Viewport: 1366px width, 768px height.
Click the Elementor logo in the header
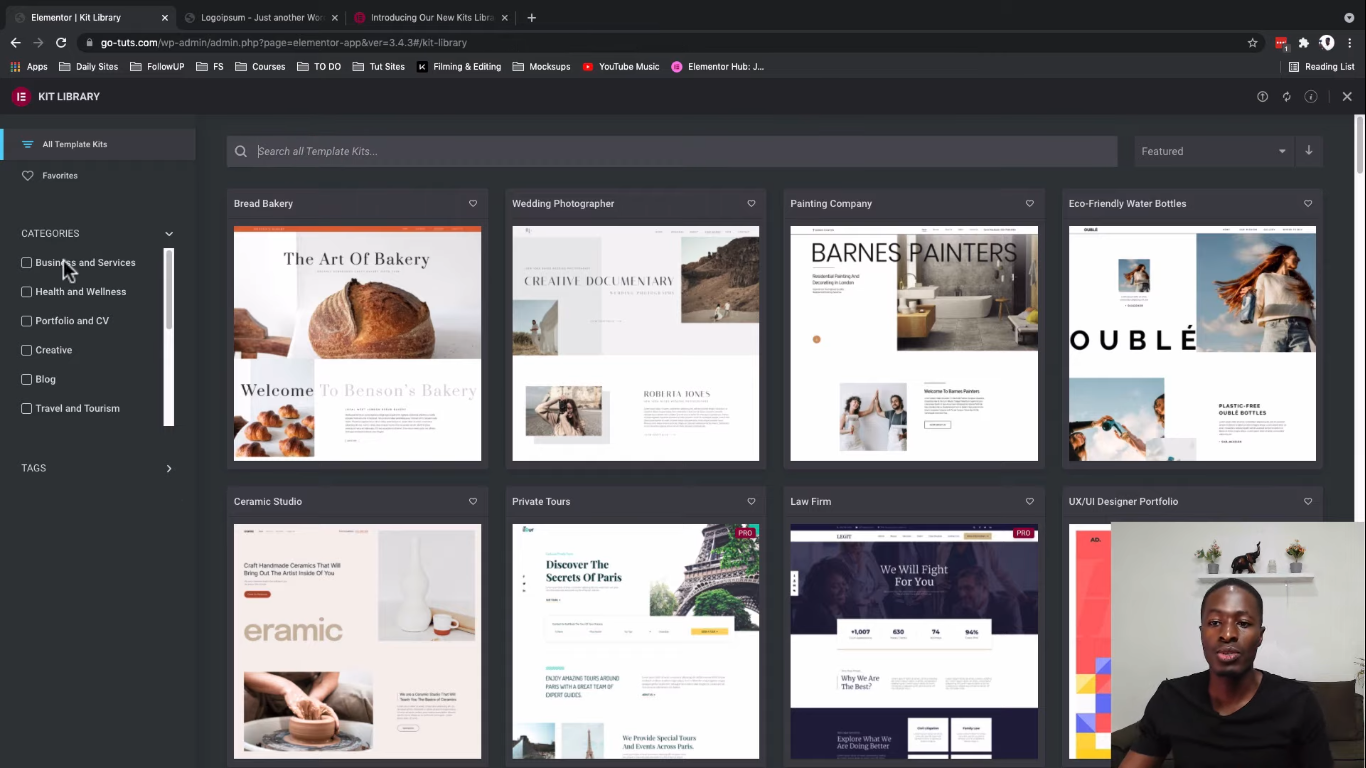coord(20,97)
